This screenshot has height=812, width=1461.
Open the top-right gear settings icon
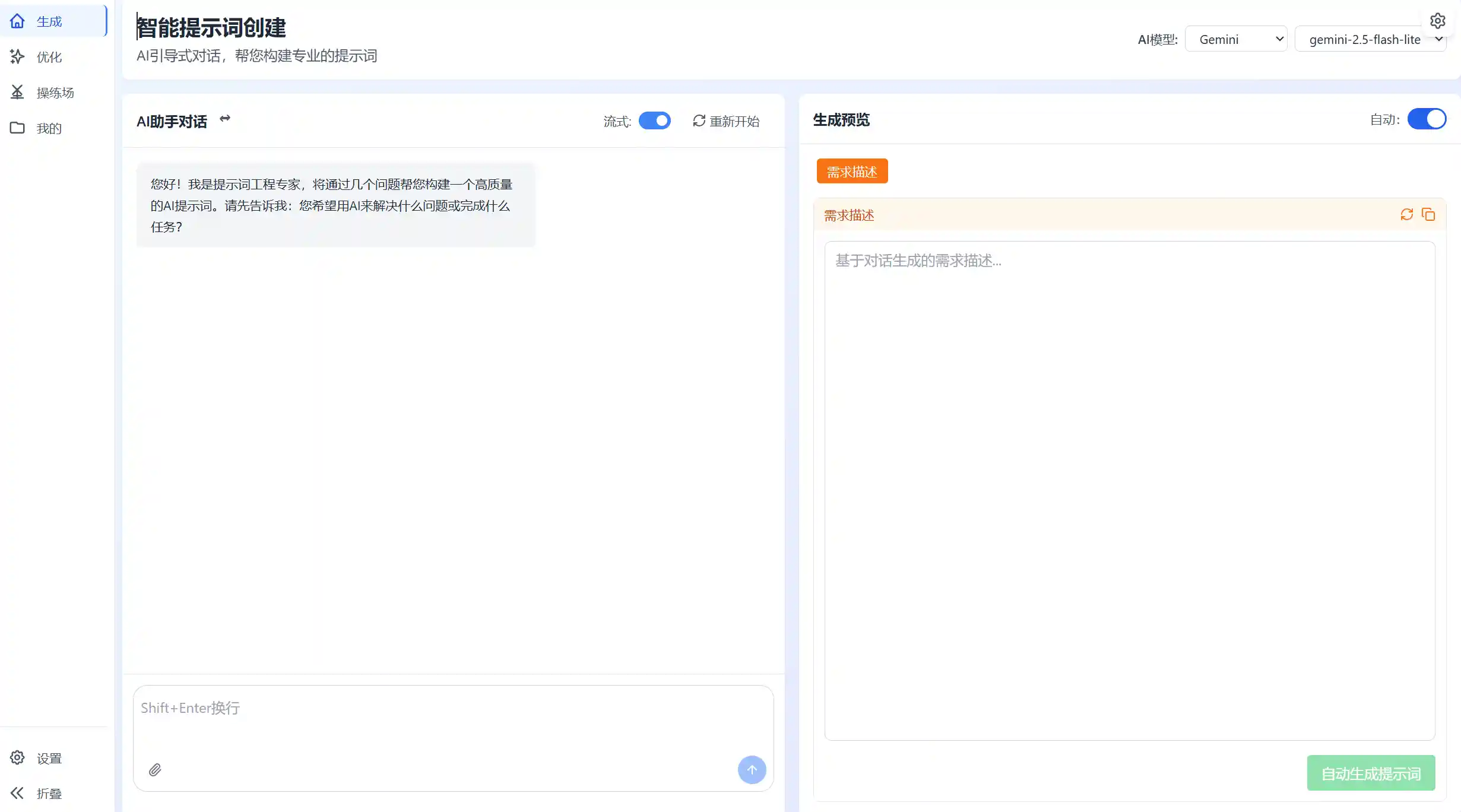(x=1437, y=21)
